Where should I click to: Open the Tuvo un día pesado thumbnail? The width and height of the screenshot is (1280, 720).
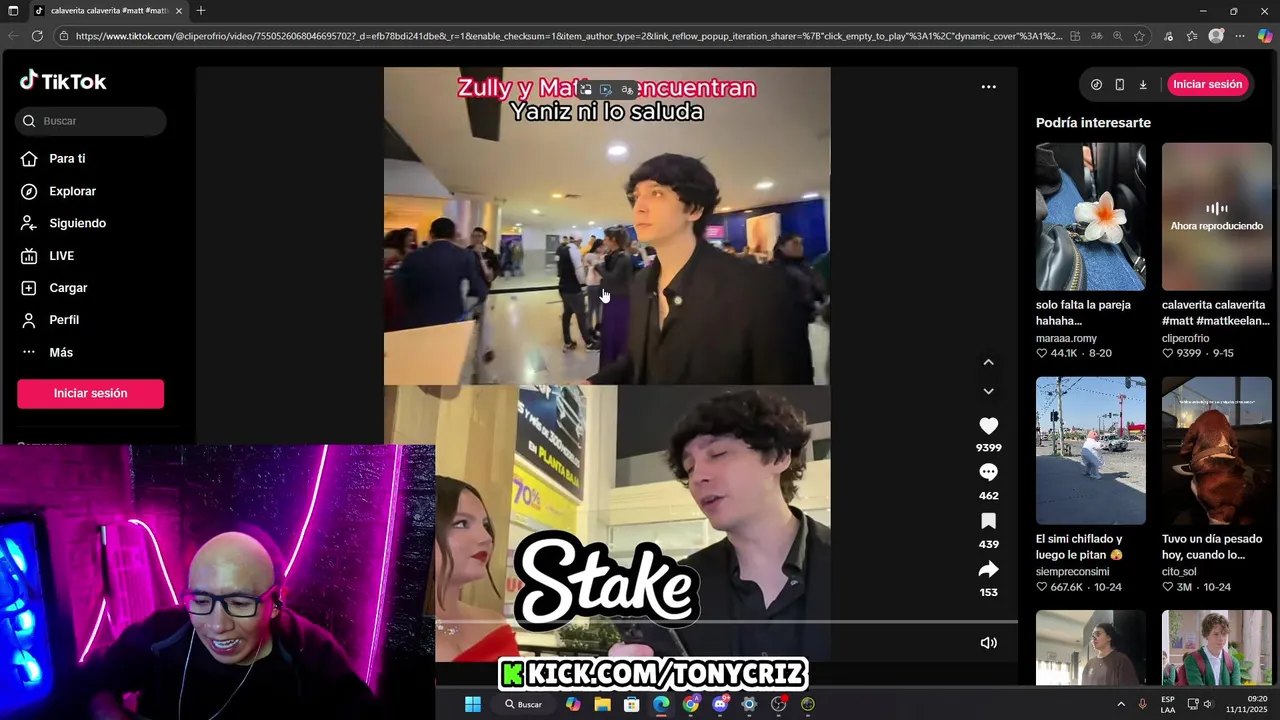tap(1217, 450)
